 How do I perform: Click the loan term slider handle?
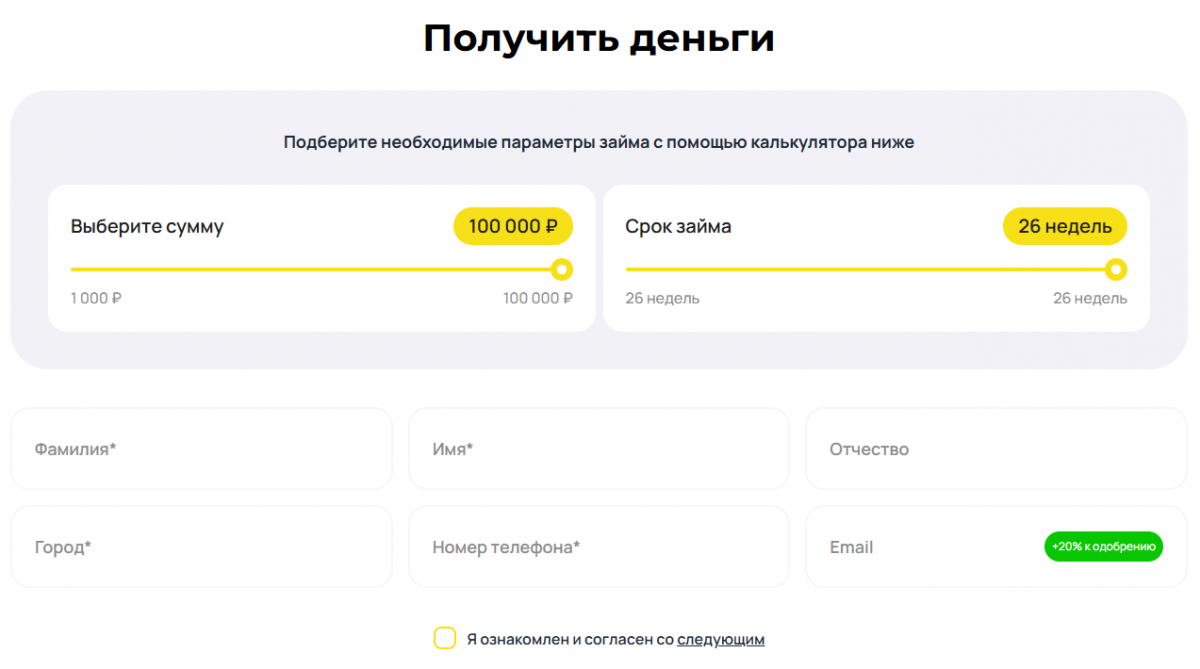click(1116, 269)
